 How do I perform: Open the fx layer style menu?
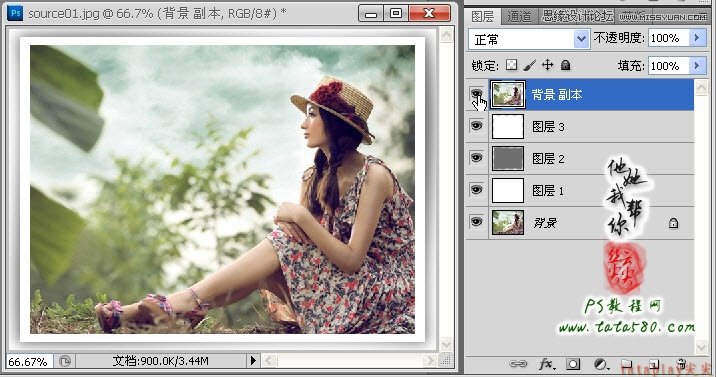coord(547,364)
